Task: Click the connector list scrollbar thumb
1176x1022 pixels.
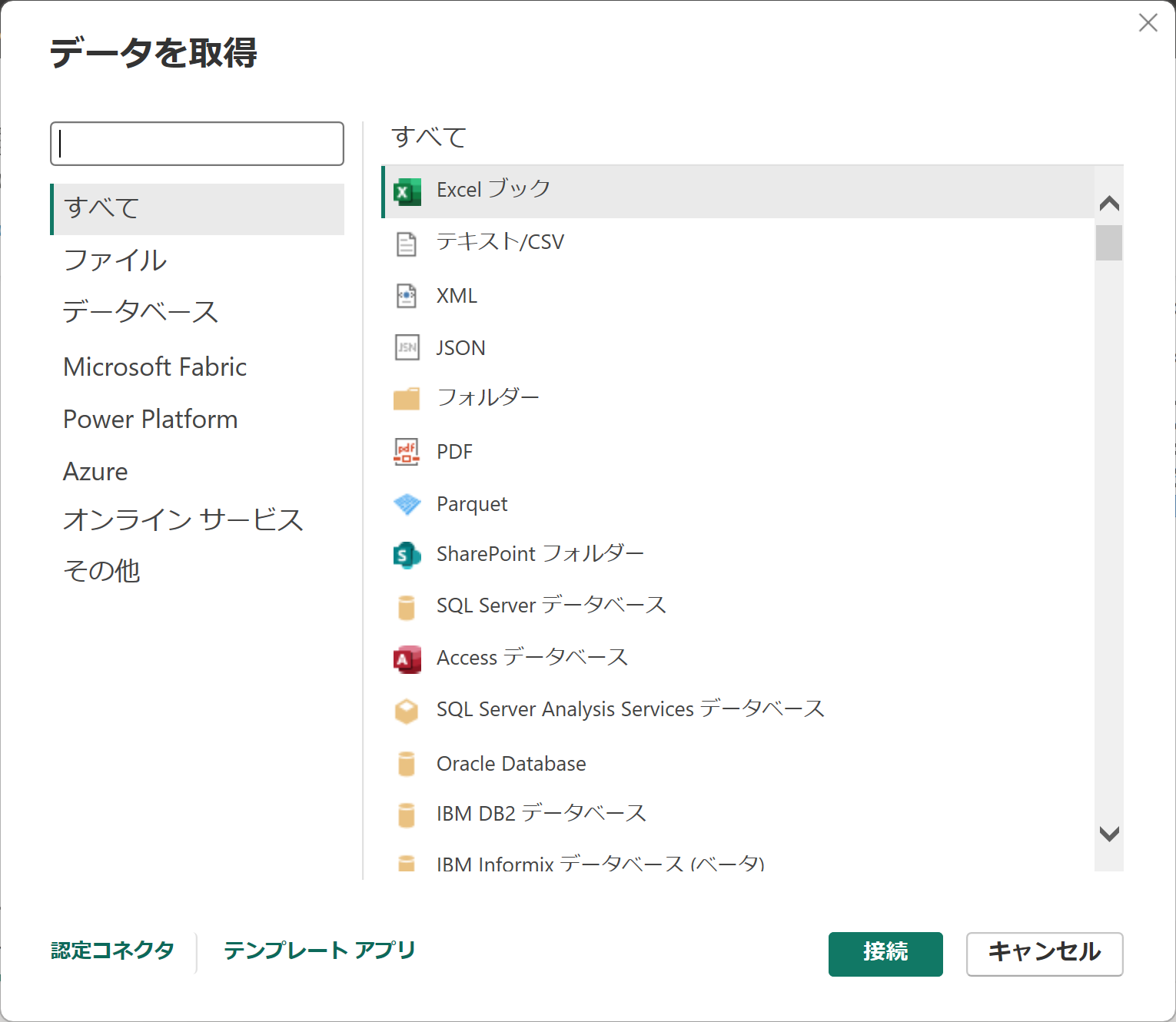Action: point(1109,243)
